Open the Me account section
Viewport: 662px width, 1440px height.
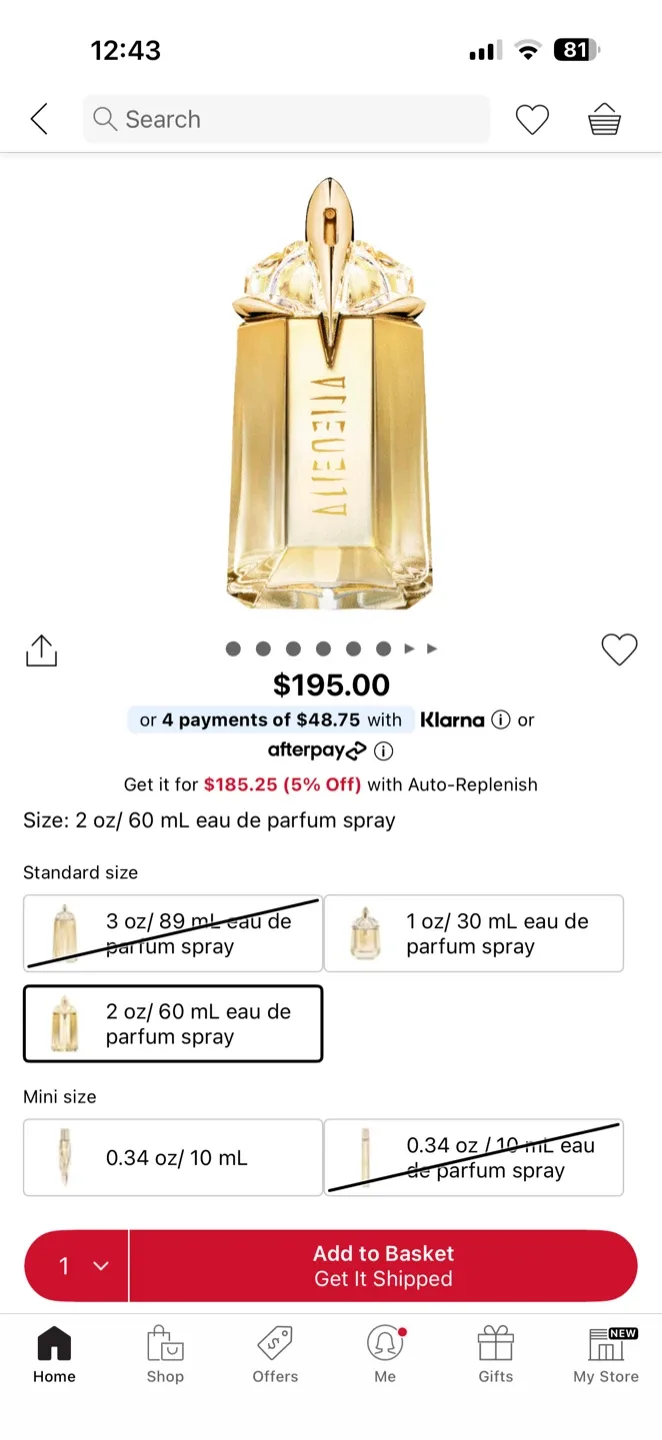coord(385,1355)
